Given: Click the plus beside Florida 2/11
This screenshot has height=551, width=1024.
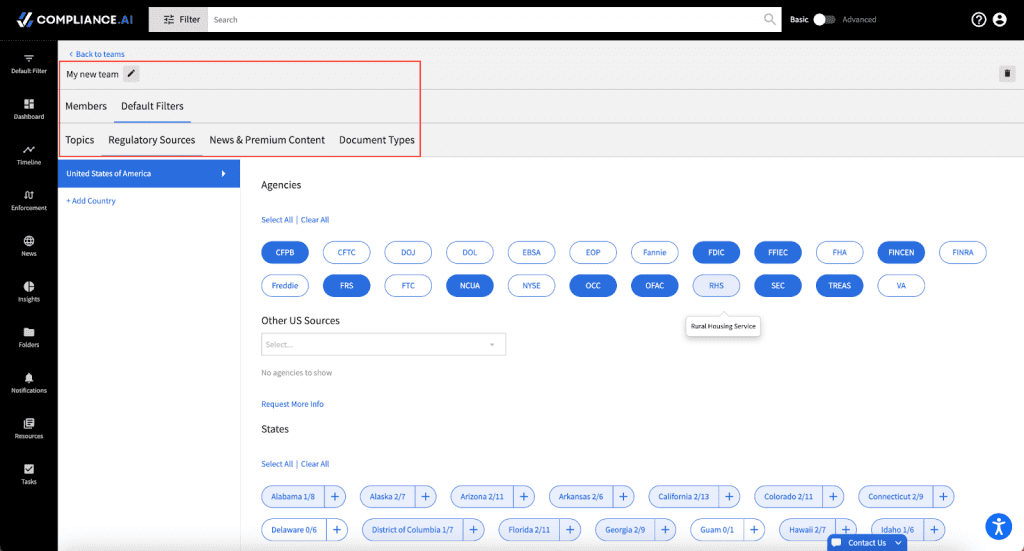Looking at the screenshot, I should point(570,530).
